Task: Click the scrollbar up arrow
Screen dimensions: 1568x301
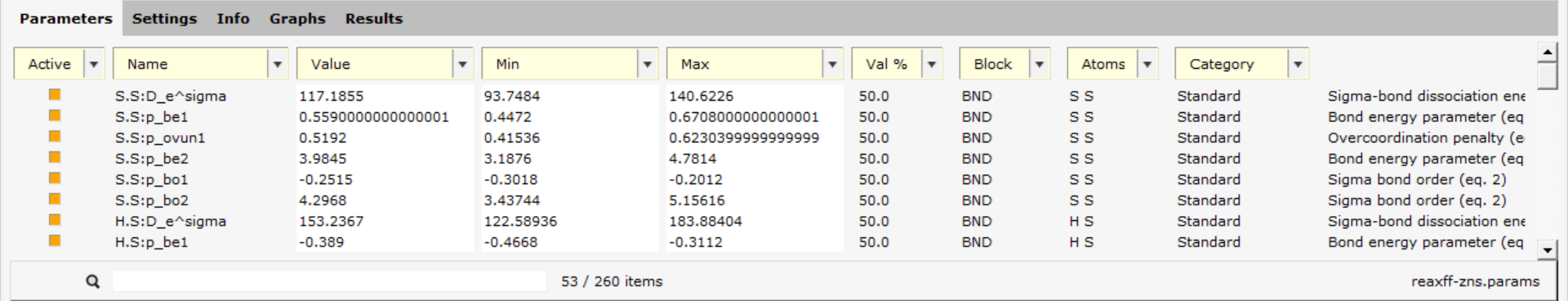Action: point(1547,52)
